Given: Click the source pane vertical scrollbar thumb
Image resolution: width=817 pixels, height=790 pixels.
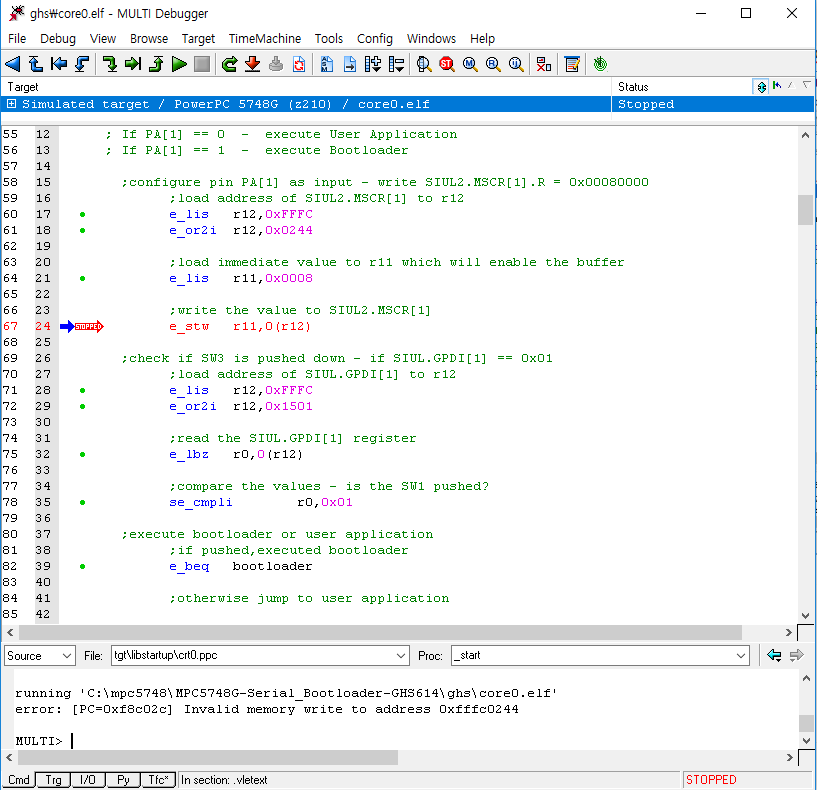Looking at the screenshot, I should pyautogui.click(x=805, y=209).
